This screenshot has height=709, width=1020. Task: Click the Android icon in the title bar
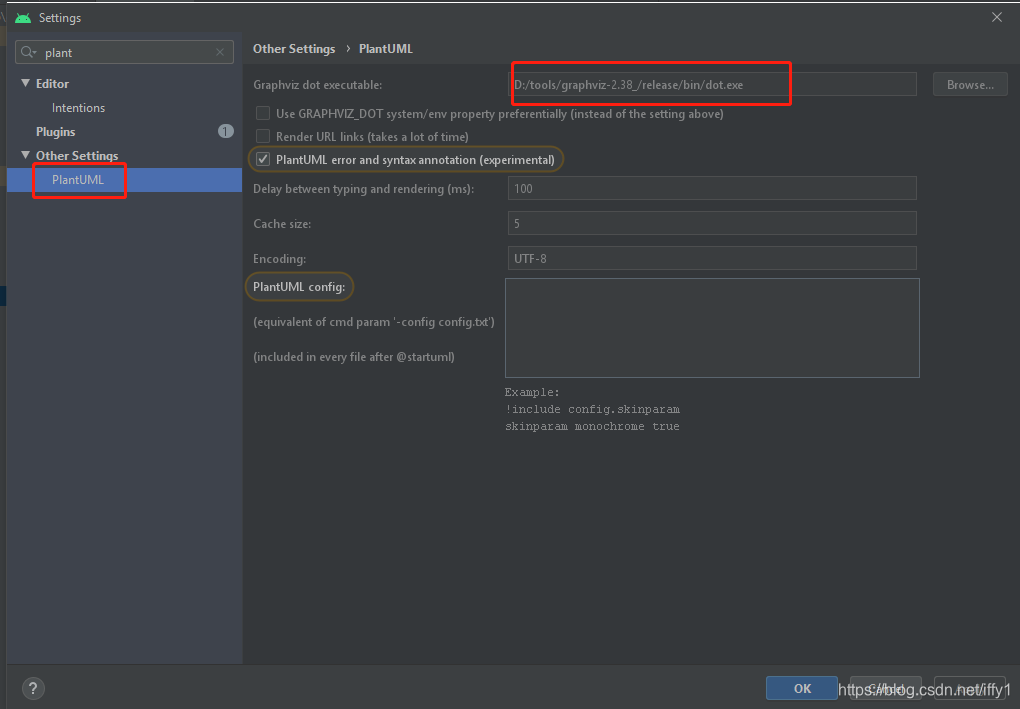click(x=22, y=17)
